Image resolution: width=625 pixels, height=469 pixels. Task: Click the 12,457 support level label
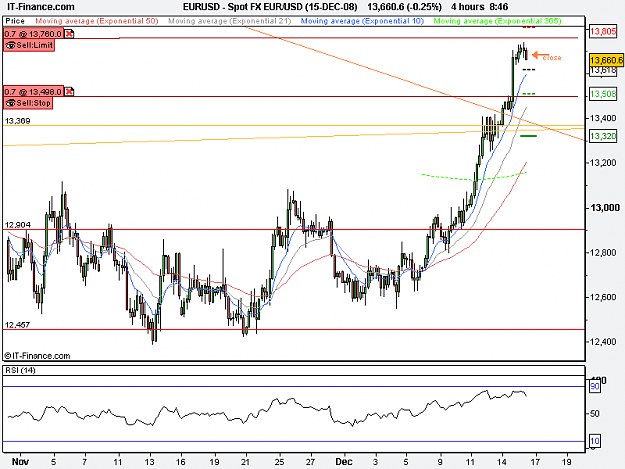tap(18, 325)
